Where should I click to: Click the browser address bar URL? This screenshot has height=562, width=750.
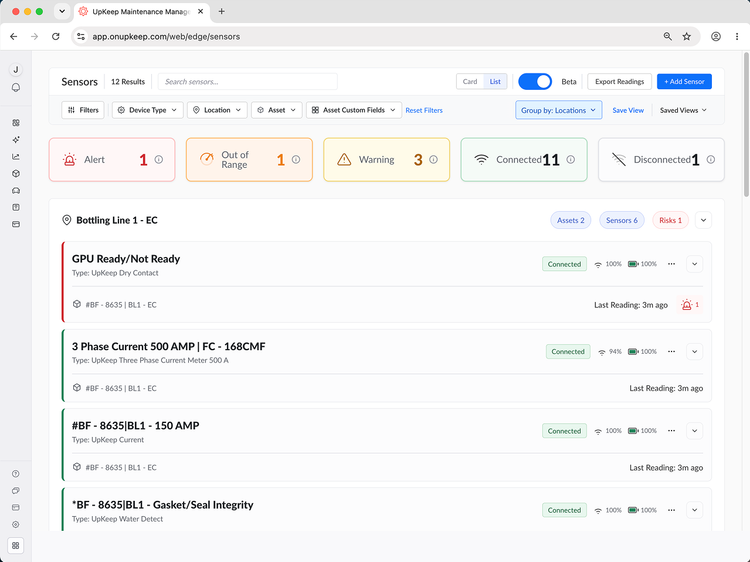point(166,37)
